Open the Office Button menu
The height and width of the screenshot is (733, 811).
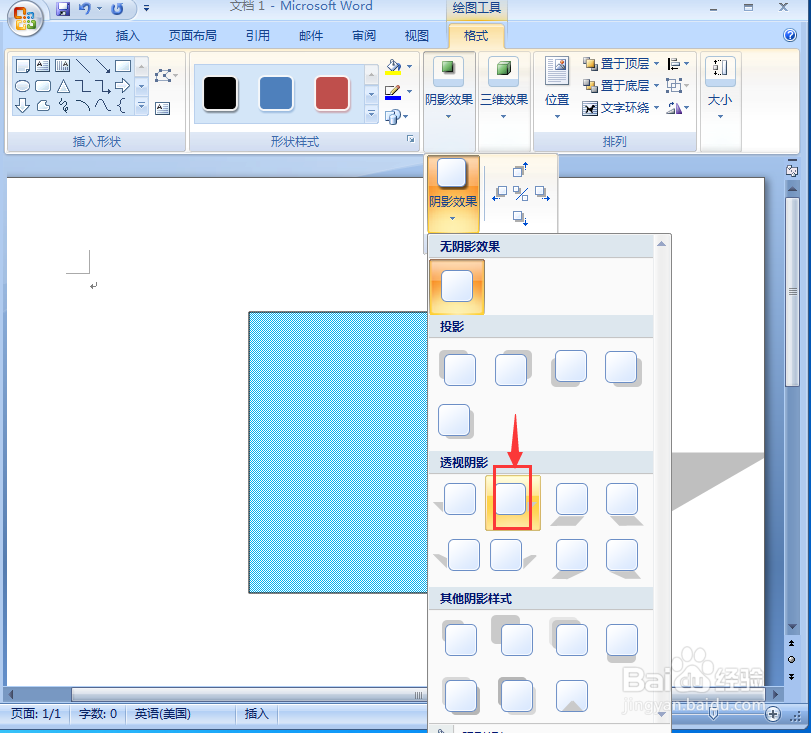click(x=25, y=19)
